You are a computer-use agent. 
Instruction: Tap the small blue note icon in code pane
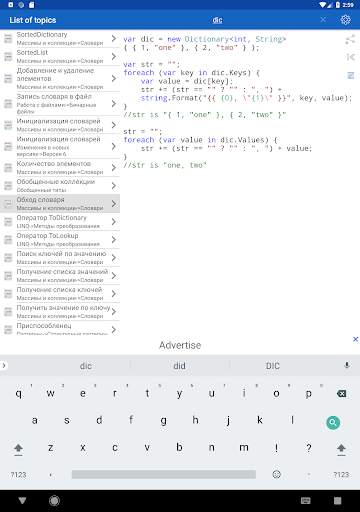351,75
